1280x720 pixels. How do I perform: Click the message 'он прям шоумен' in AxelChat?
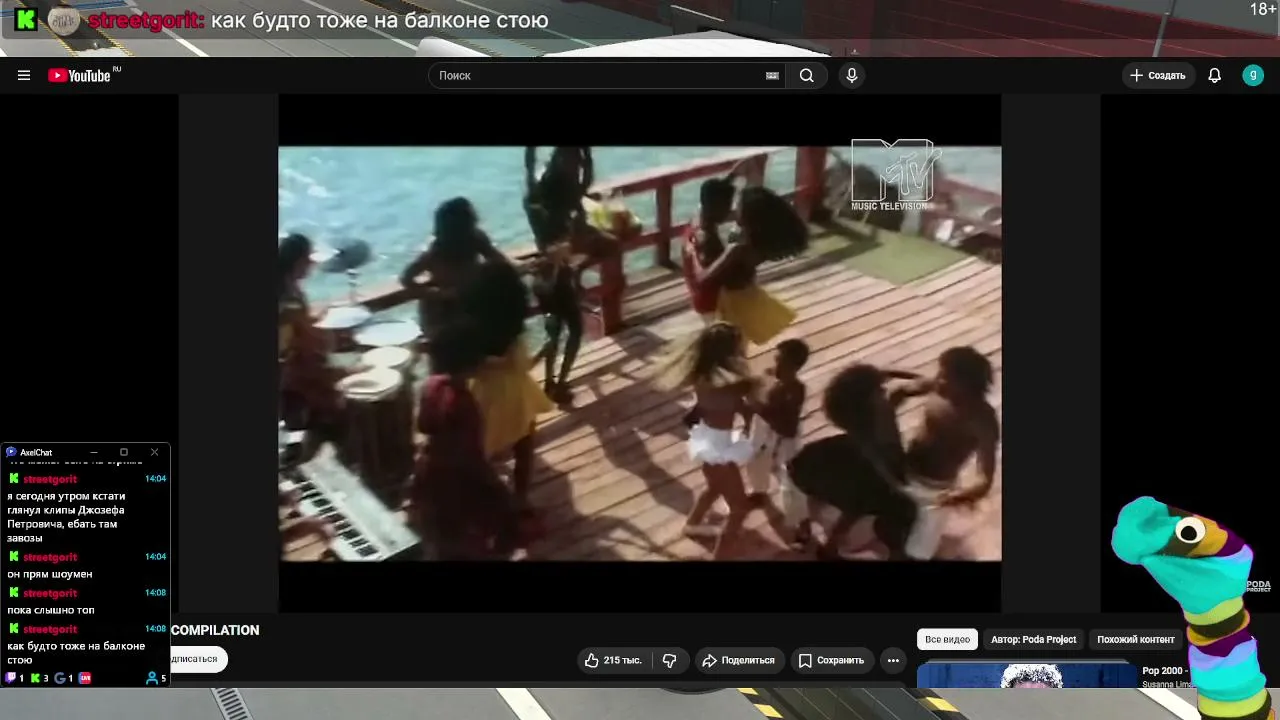coord(50,574)
